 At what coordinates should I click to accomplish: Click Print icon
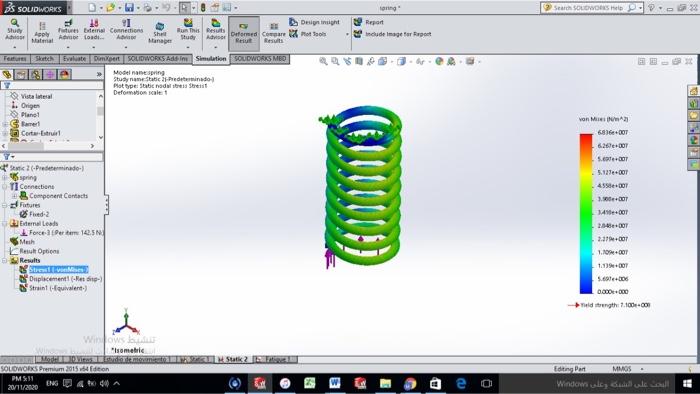147,8
